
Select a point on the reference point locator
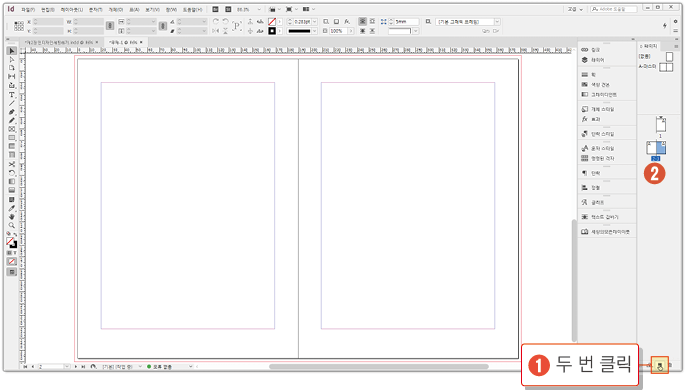(19, 26)
